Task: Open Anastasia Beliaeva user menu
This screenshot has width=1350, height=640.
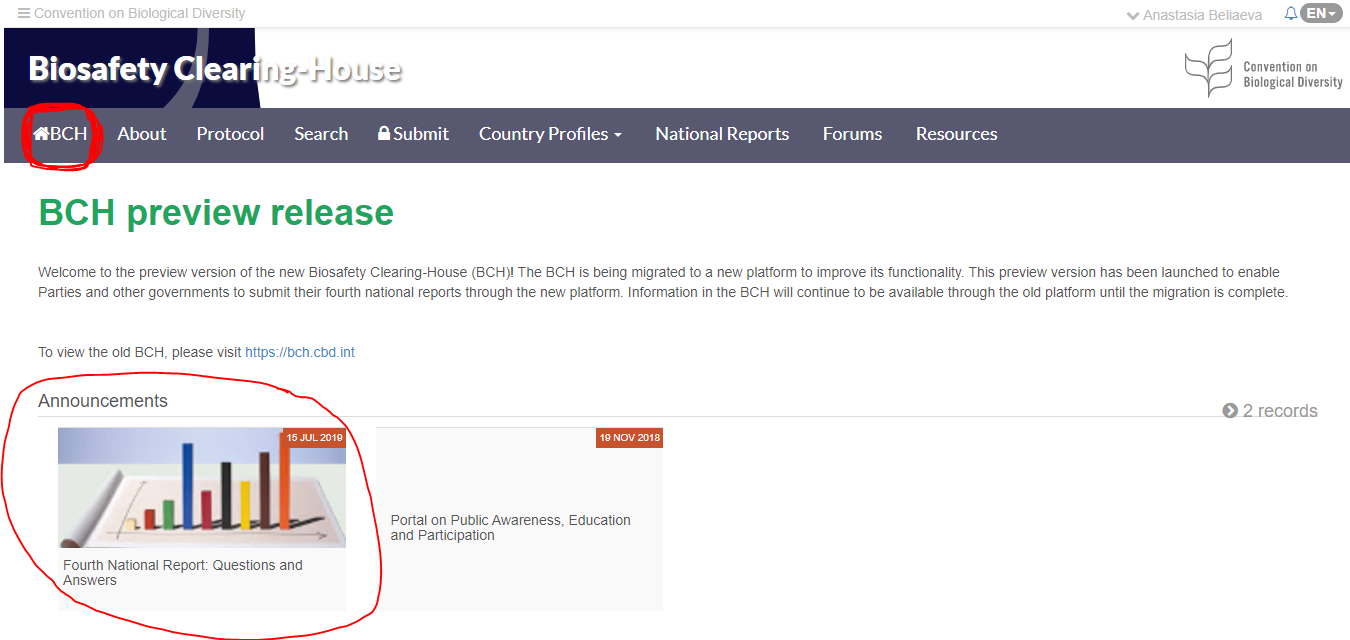Action: click(1193, 15)
